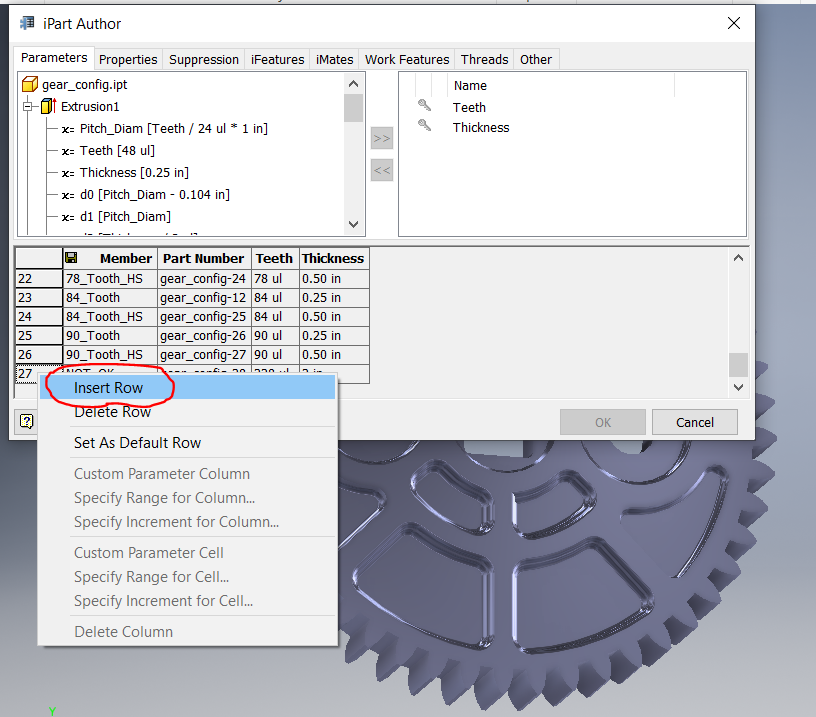
Task: Click parameter tree scrollbar down arrow
Action: tap(353, 224)
